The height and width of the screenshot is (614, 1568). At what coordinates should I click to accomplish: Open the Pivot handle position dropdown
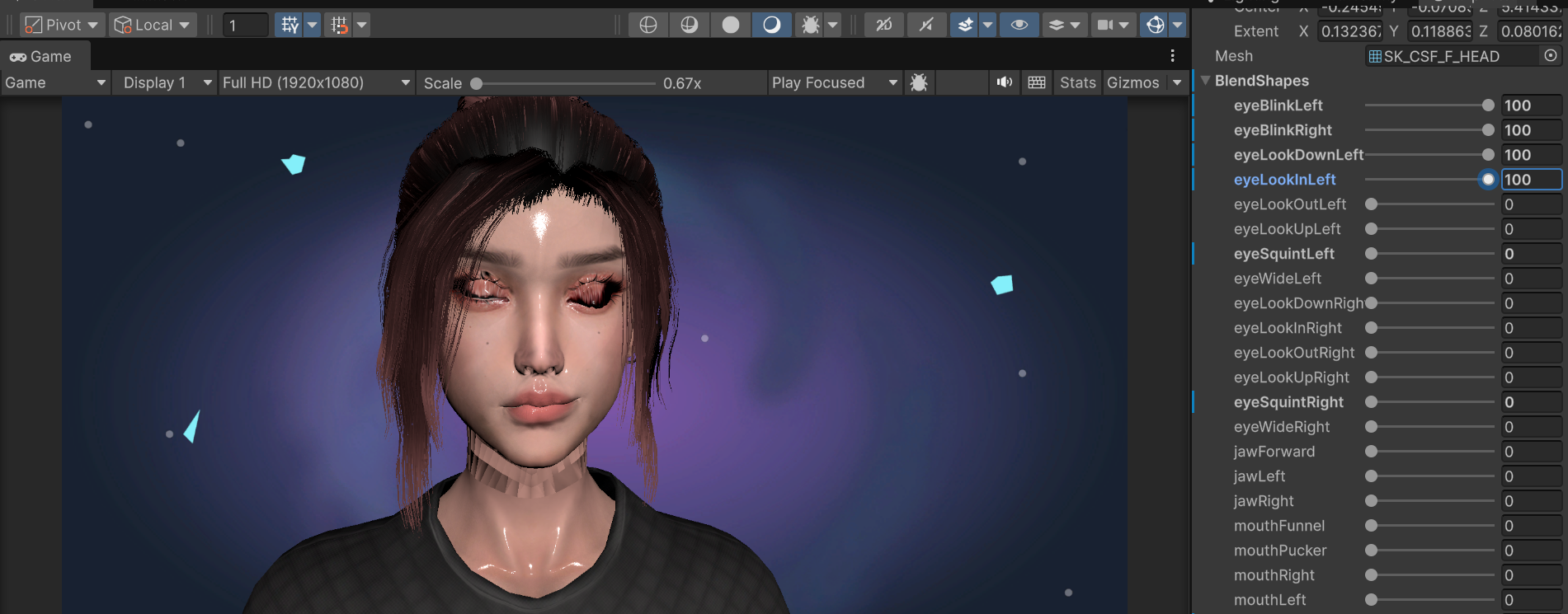[61, 25]
